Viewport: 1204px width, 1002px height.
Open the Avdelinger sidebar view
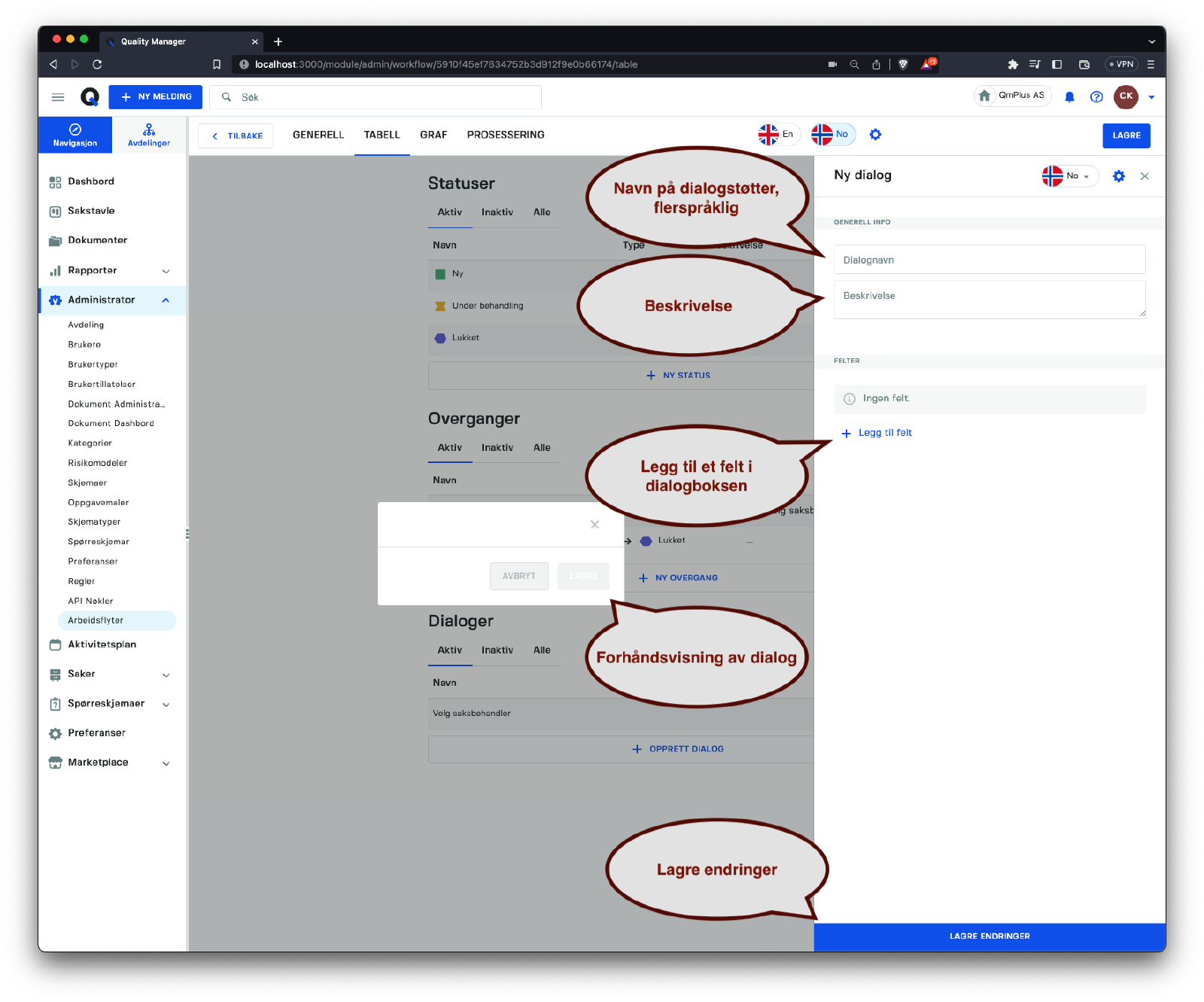(149, 135)
